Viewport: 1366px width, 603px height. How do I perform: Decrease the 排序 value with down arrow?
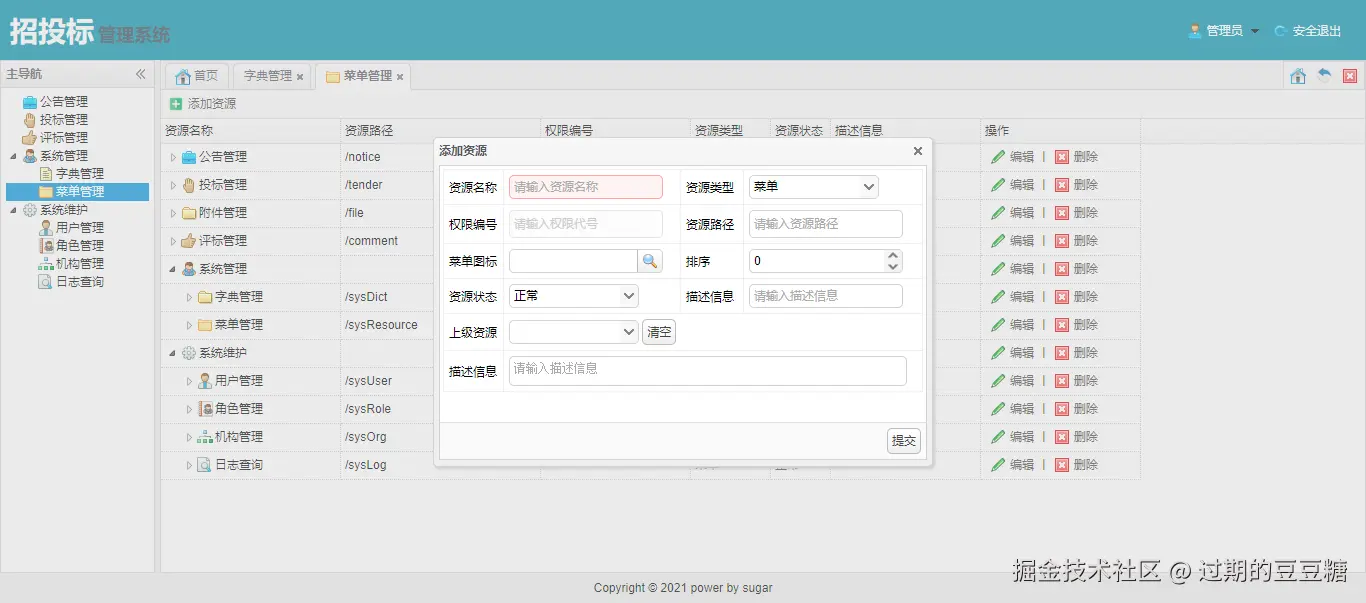pos(893,267)
